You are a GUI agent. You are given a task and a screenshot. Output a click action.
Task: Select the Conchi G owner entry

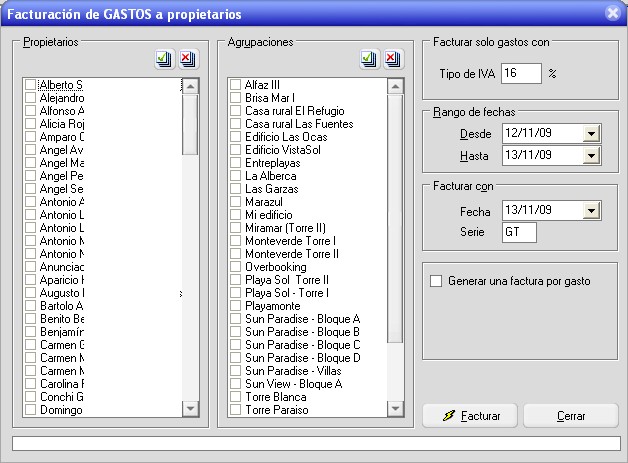point(62,397)
